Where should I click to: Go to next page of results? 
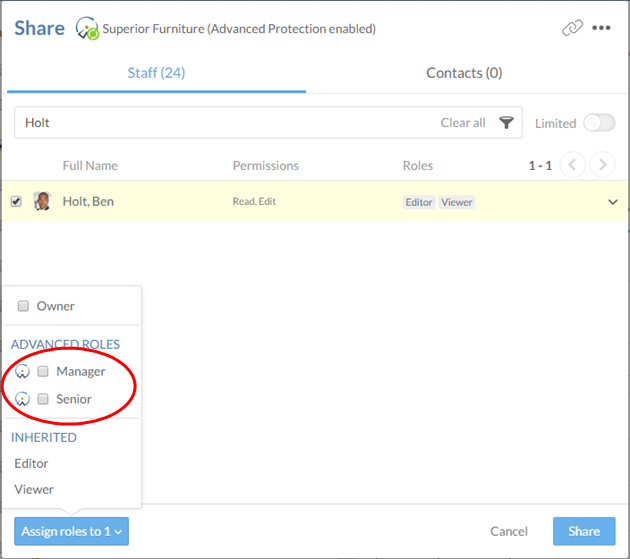click(602, 165)
